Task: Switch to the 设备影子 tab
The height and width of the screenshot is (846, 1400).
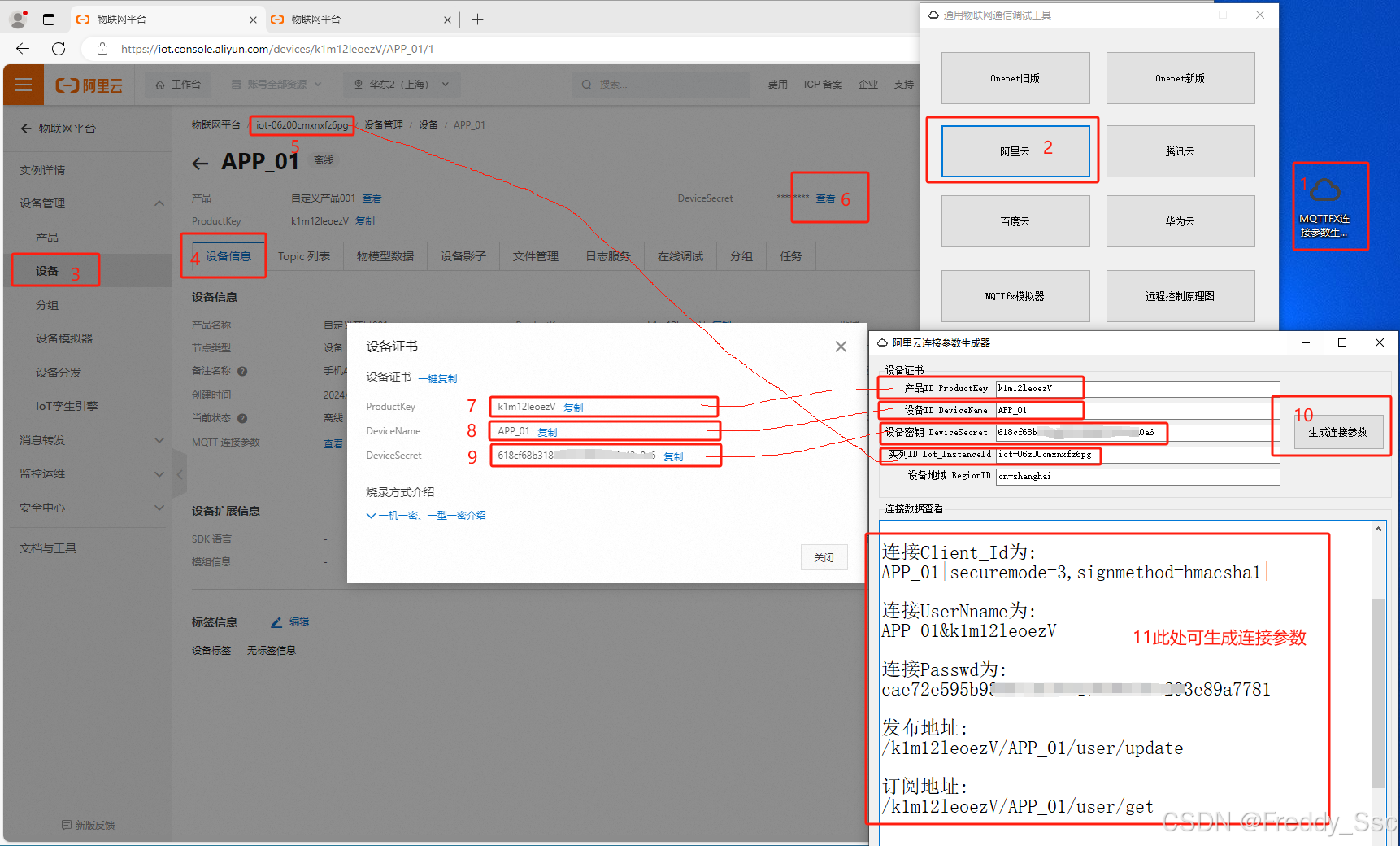Action: coord(463,256)
